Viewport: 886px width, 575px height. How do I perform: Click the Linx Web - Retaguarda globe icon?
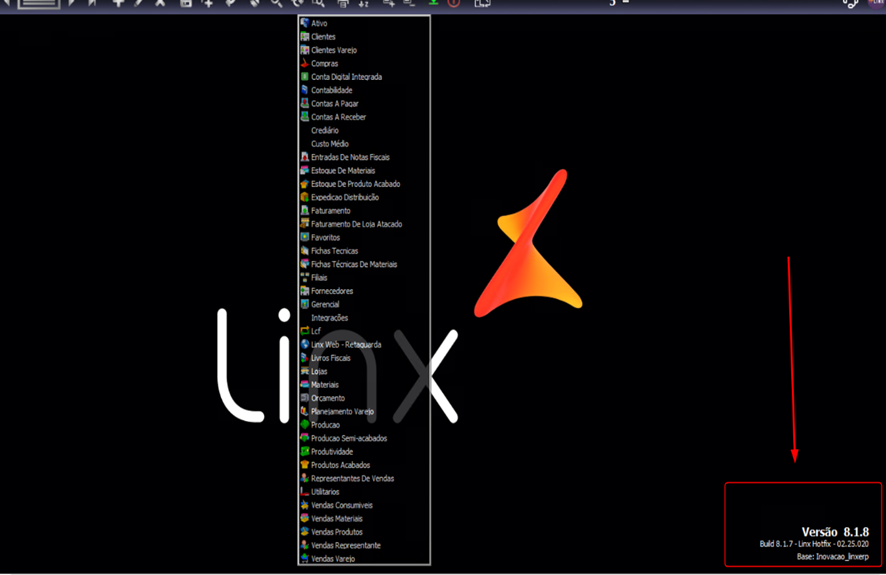[305, 344]
